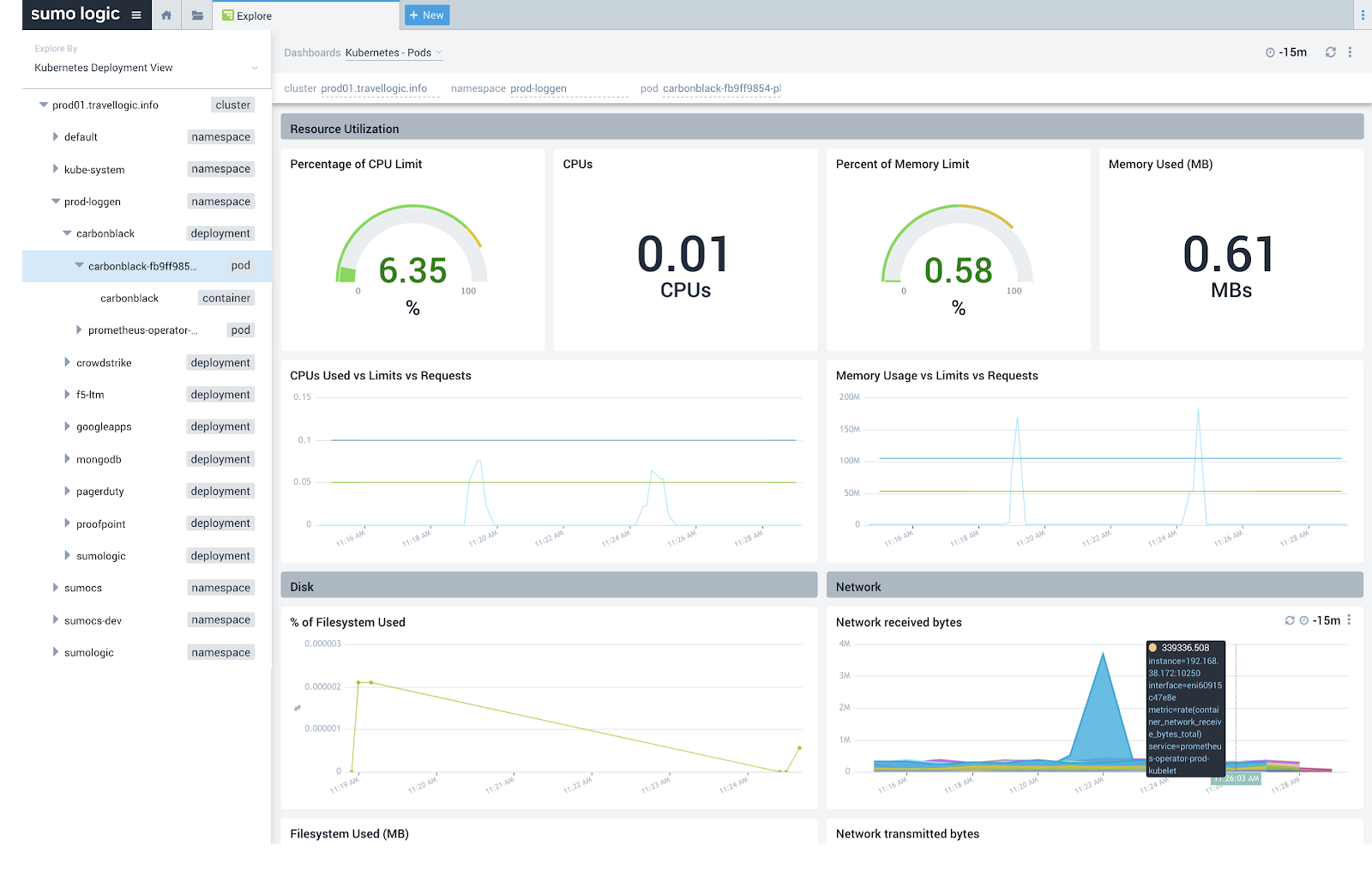The image size is (1372, 870).
Task: Click the Network received bytes refresh icon
Action: tap(1290, 620)
